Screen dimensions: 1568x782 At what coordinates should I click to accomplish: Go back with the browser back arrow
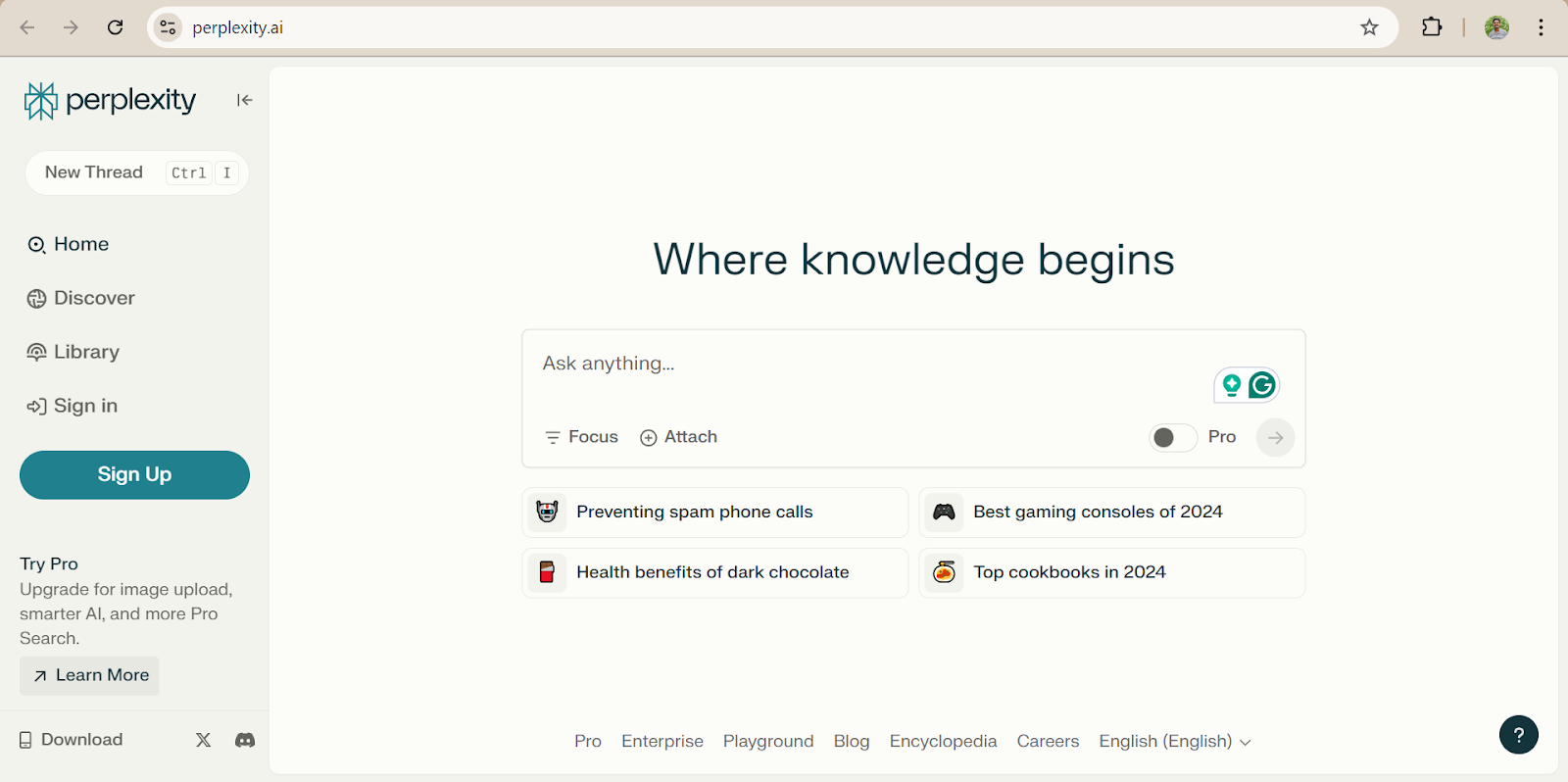pos(27,27)
